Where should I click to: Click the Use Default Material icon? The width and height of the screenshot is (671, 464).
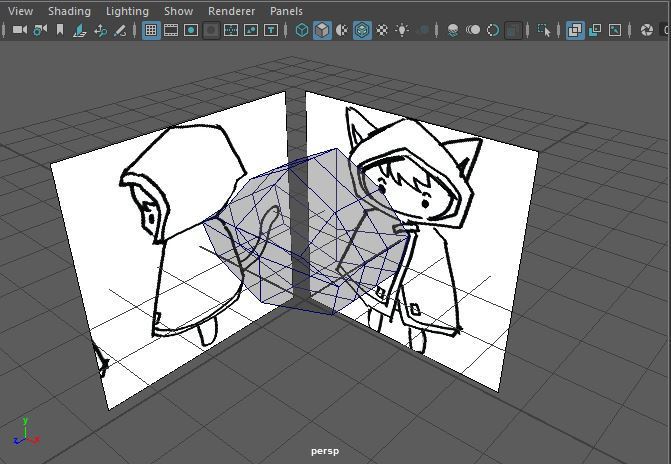(342, 30)
